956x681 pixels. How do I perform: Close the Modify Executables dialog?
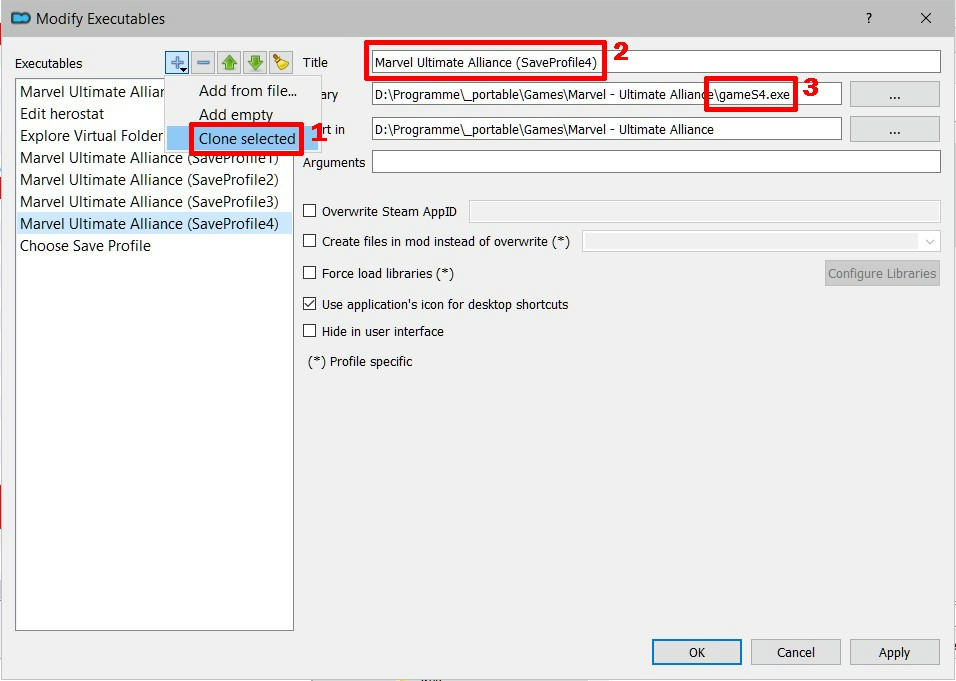pyautogui.click(x=926, y=18)
